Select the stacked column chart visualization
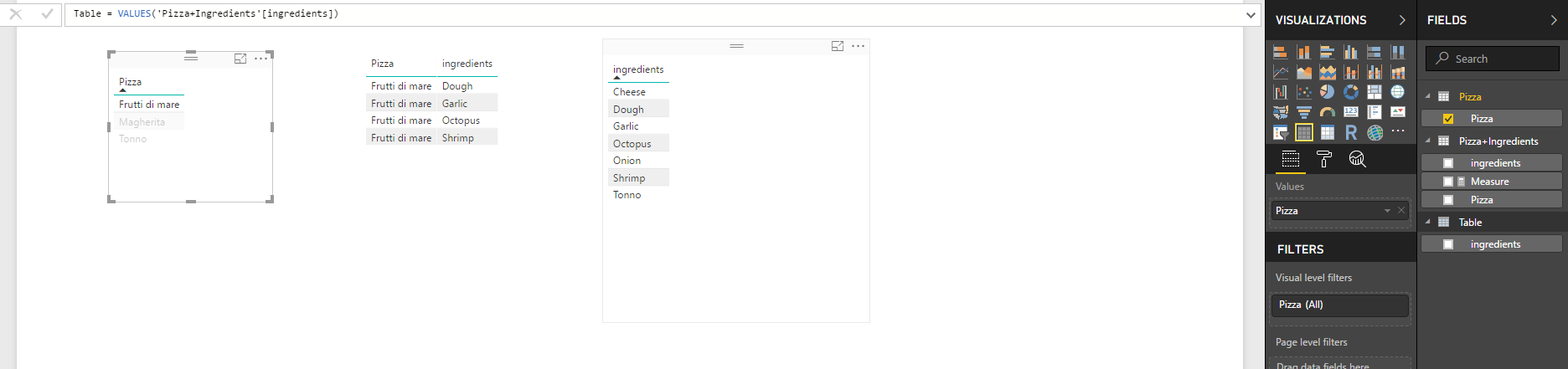1568x369 pixels. [1304, 52]
